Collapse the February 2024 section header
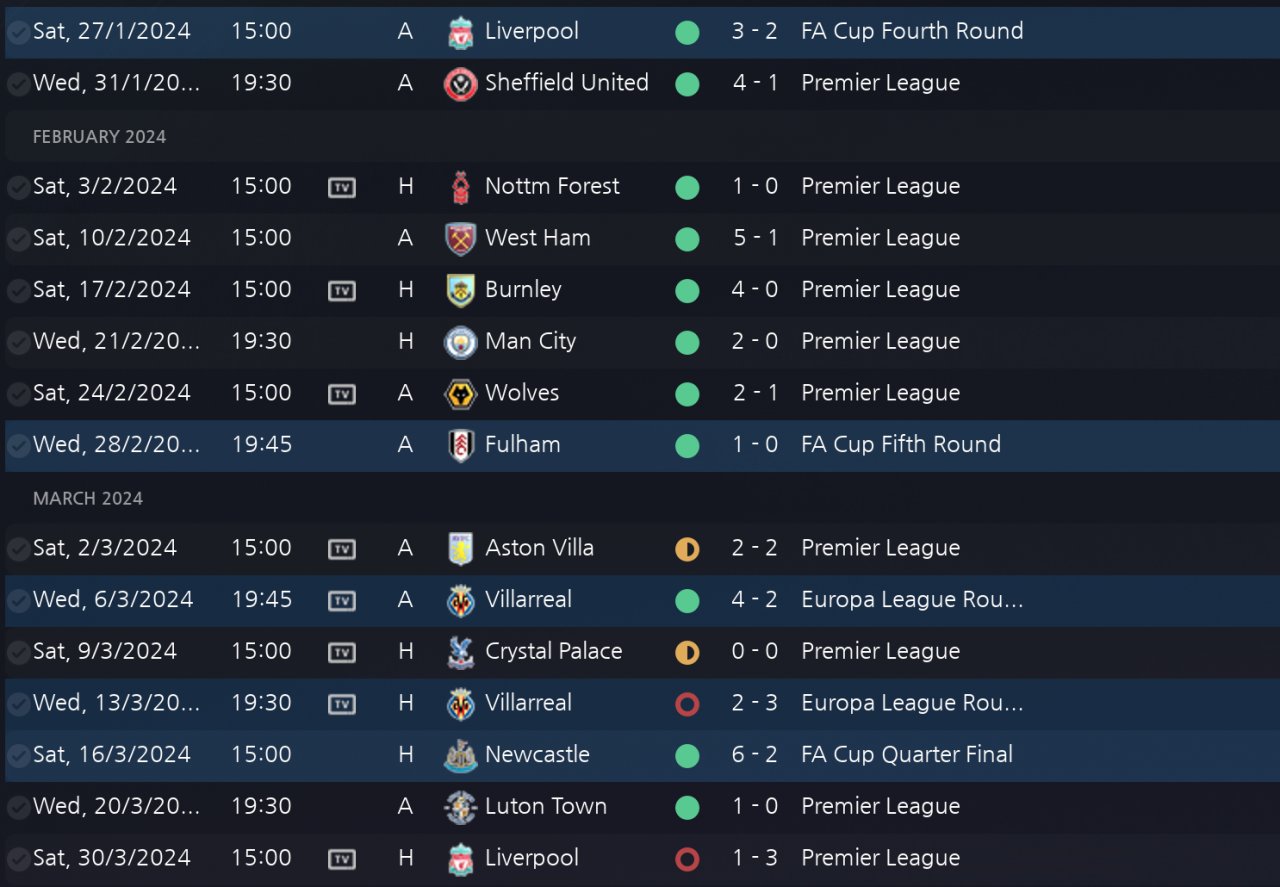1280x887 pixels. click(x=99, y=137)
